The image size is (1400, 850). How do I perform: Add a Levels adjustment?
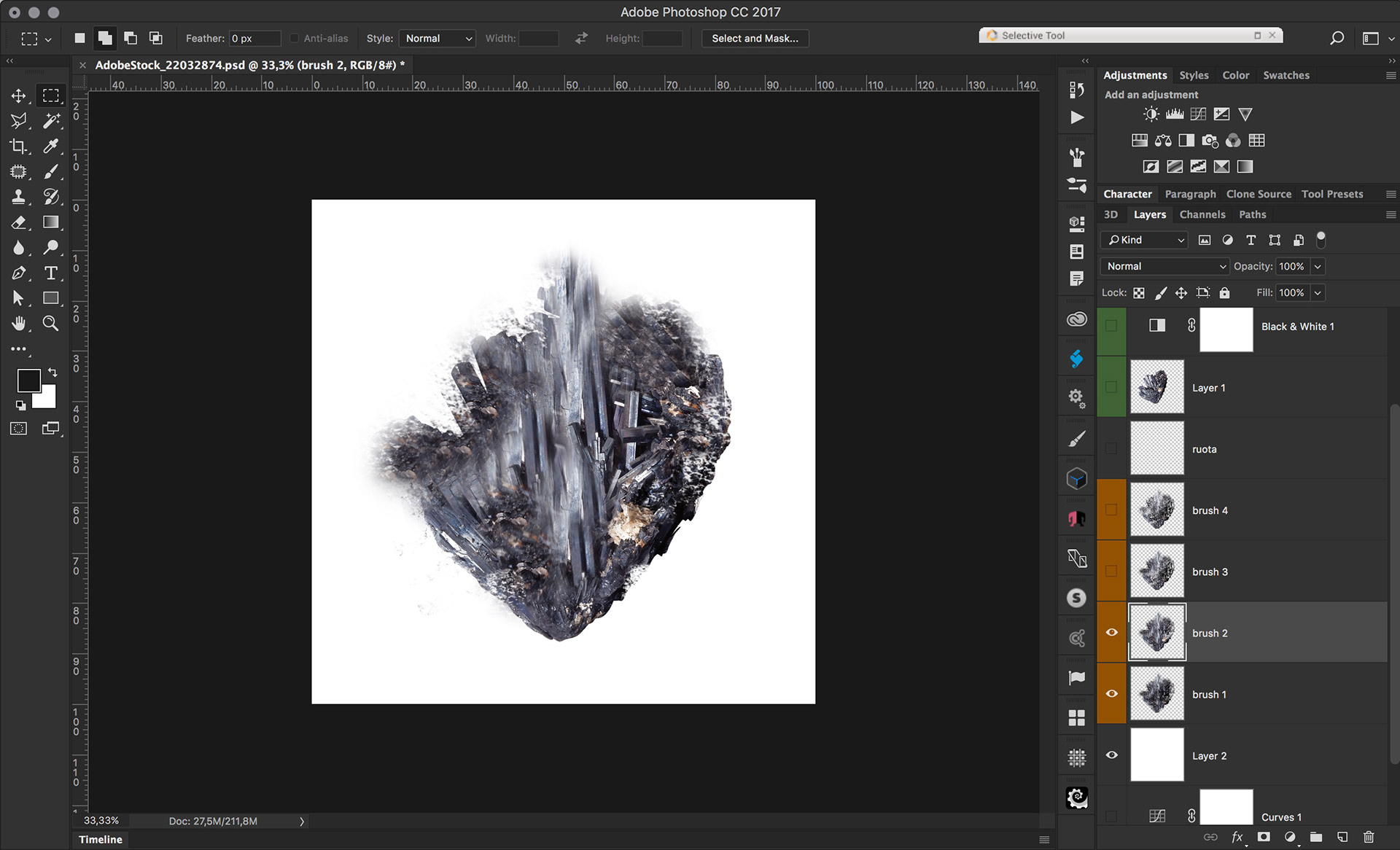tap(1175, 114)
